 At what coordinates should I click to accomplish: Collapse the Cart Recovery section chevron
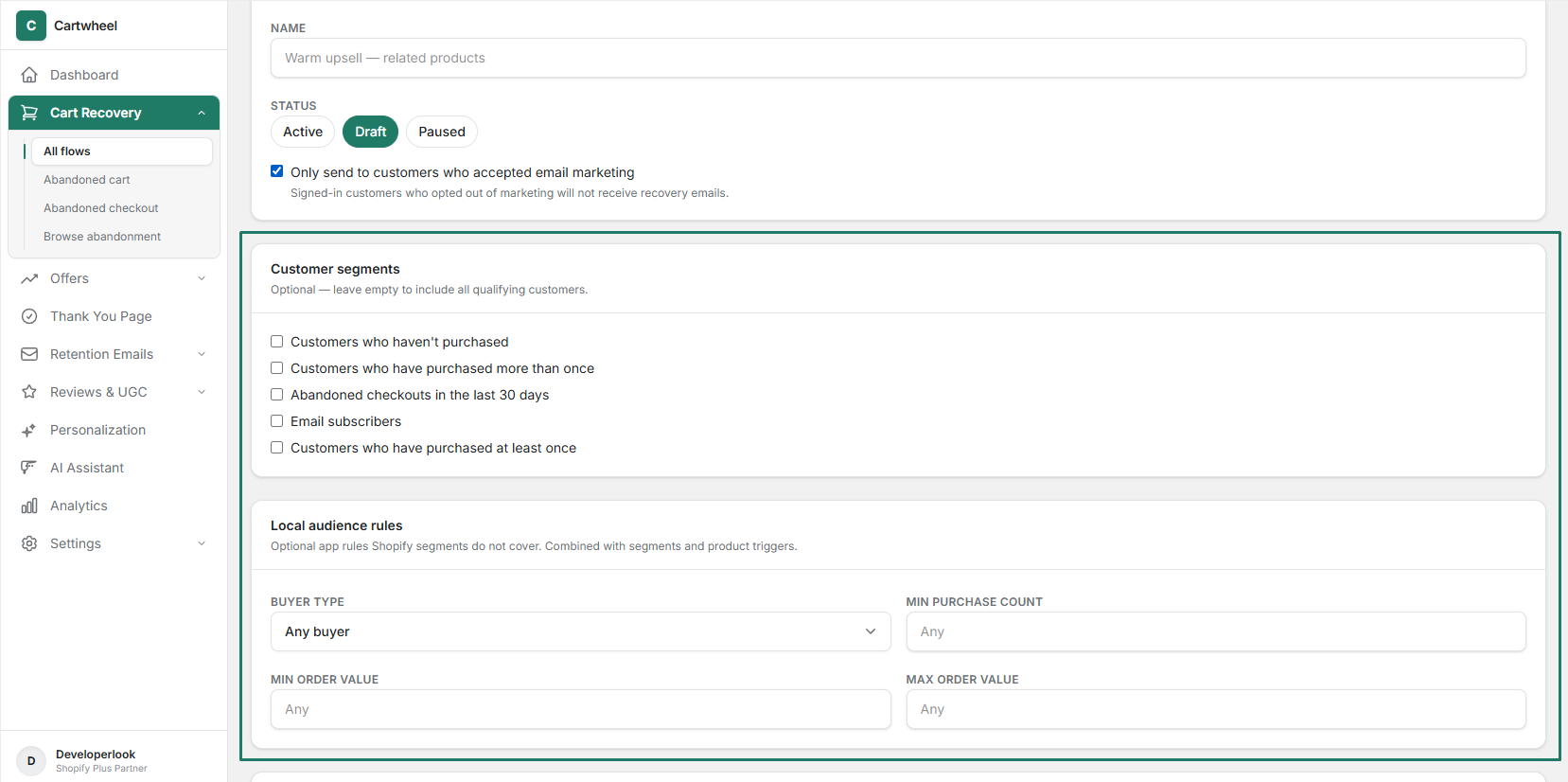pos(202,113)
